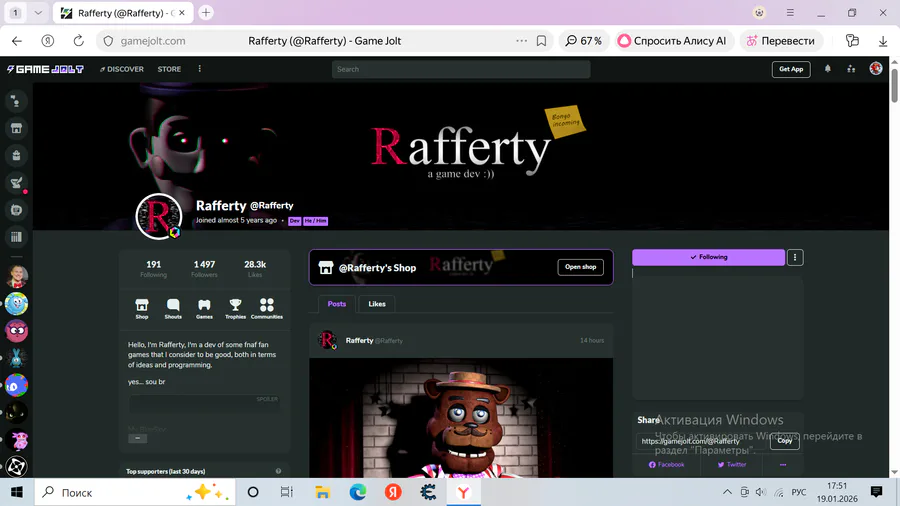The width and height of the screenshot is (900, 506).
Task: Open zoom level 67 % control
Action: tap(584, 41)
